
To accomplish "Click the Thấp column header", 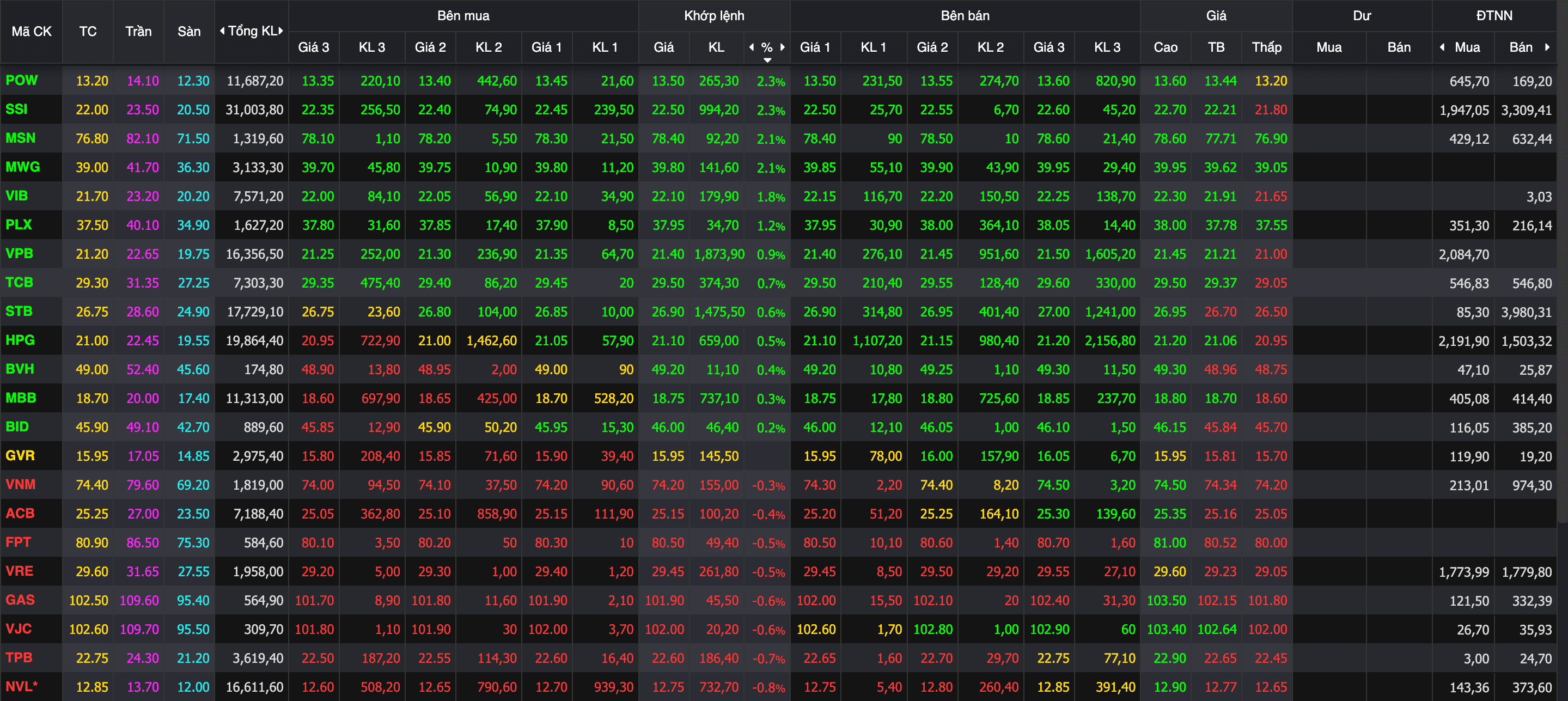I will (1267, 47).
